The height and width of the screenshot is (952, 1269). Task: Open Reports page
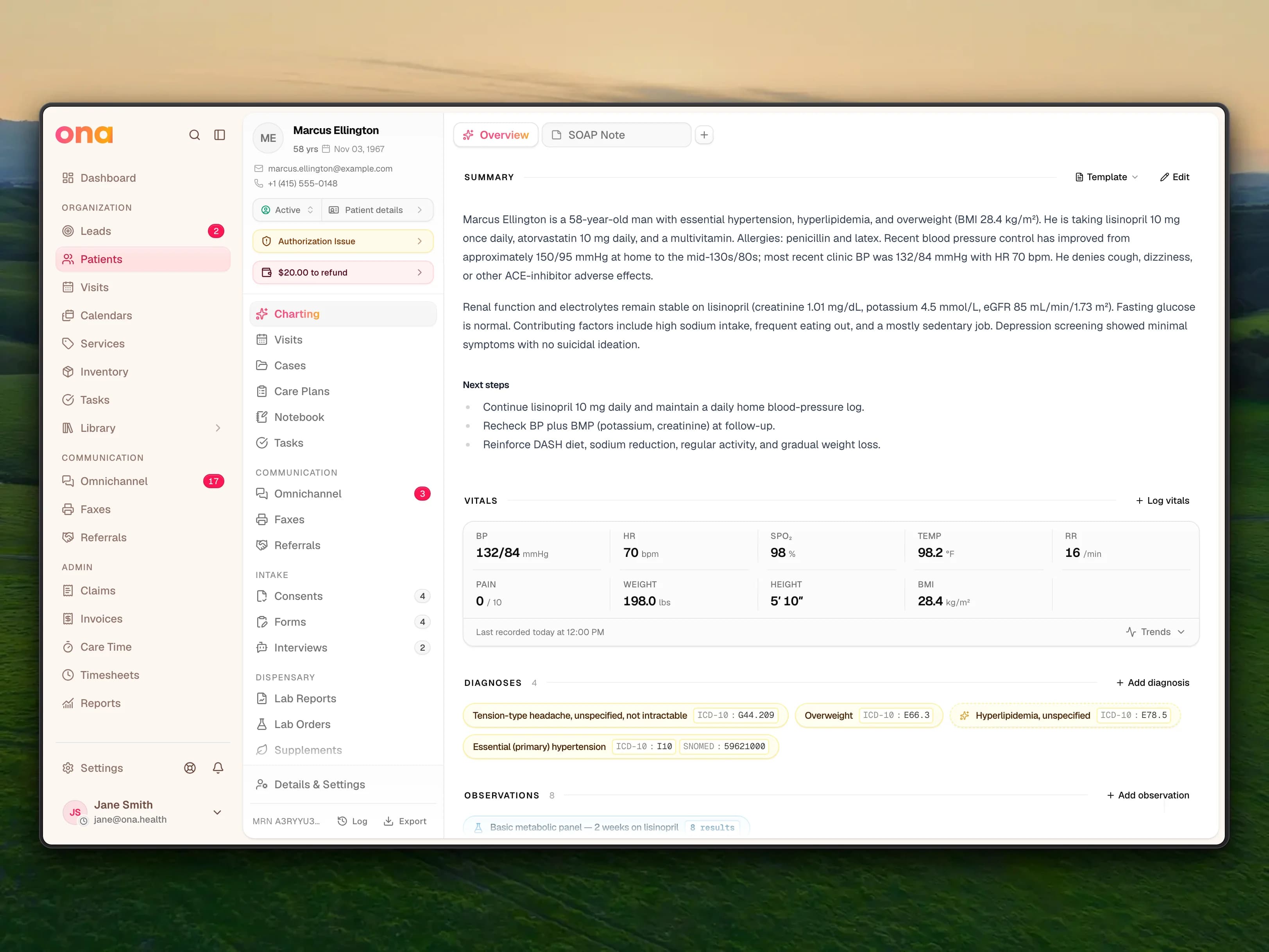(x=143, y=703)
